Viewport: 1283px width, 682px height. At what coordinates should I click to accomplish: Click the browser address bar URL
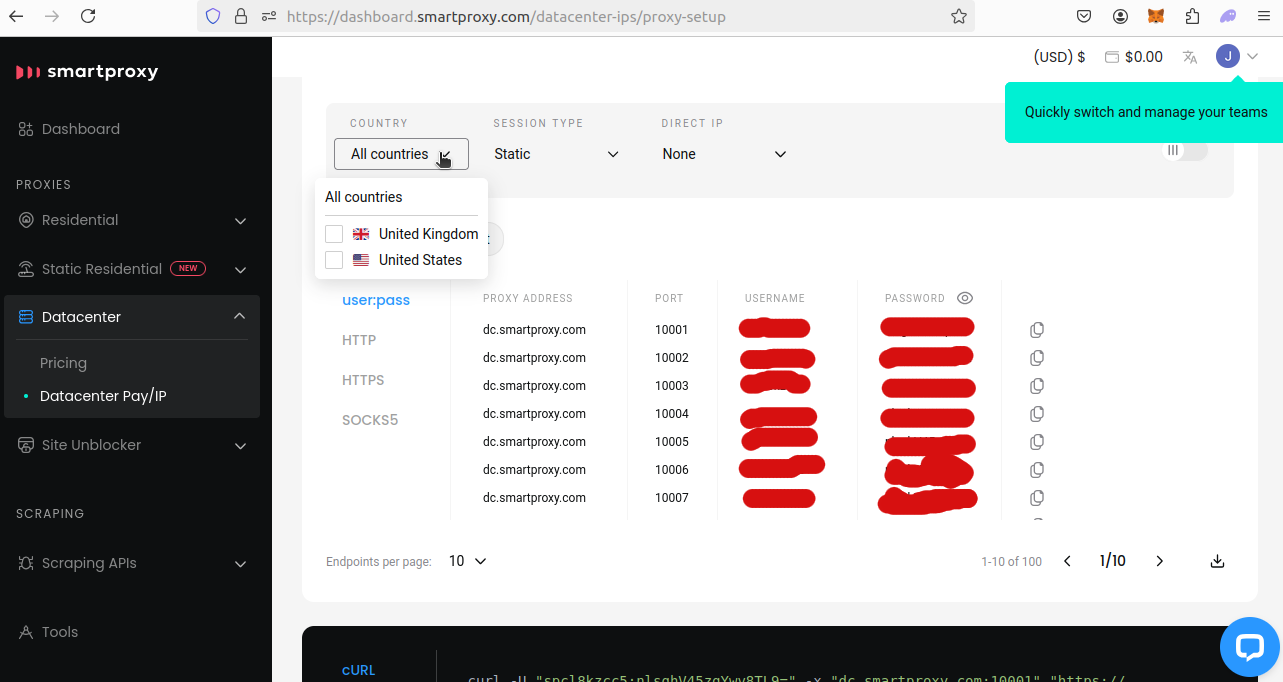(506, 16)
